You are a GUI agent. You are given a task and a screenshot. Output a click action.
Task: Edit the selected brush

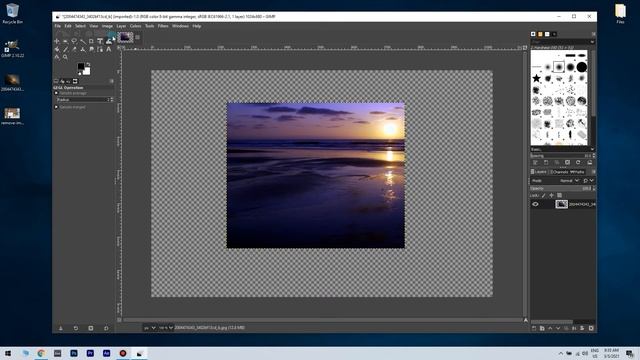(535, 162)
